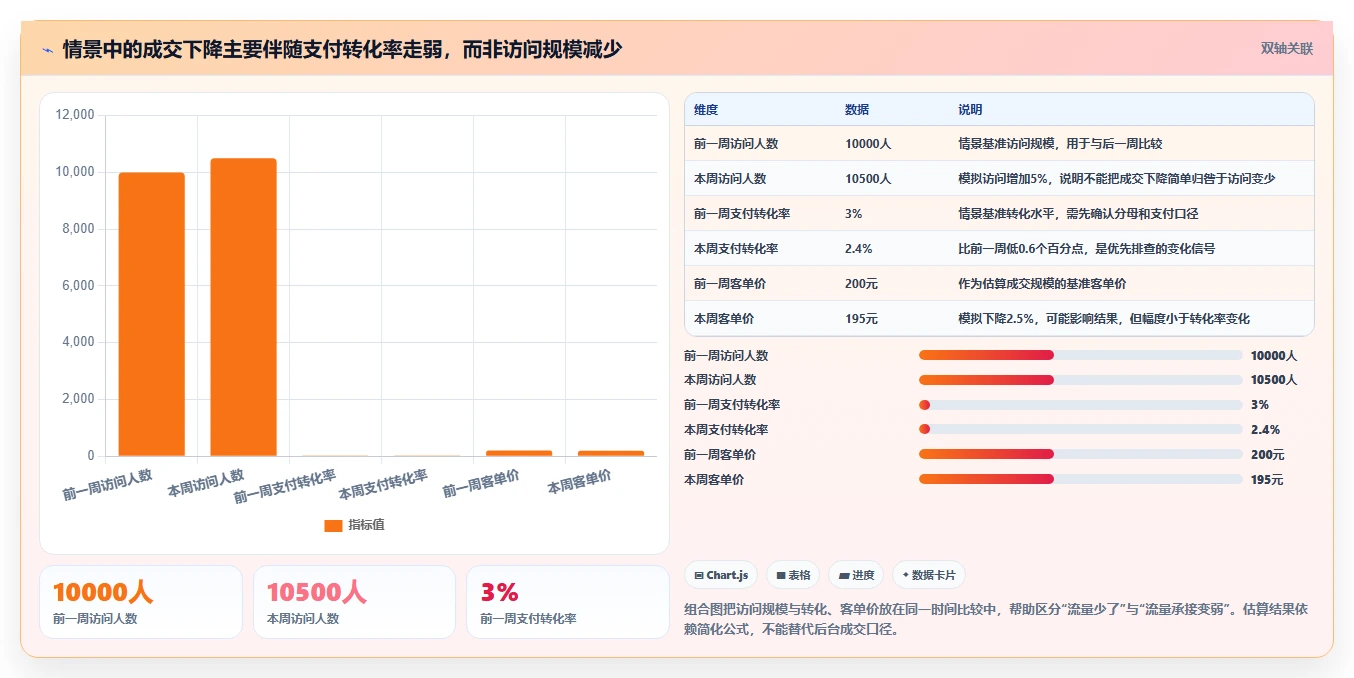The width and height of the screenshot is (1354, 678).
Task: Click the 本周访问人数 progress bar
Action: (x=1080, y=380)
